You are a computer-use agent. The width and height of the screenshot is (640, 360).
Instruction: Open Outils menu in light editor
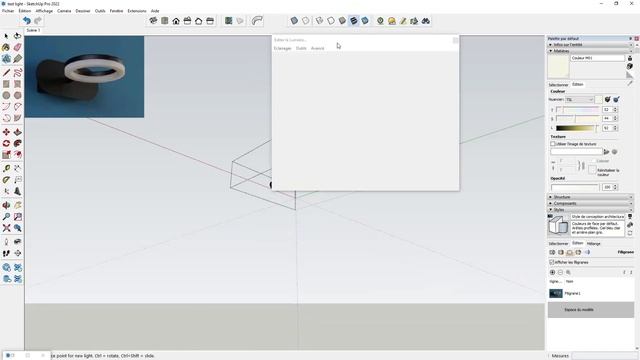click(x=301, y=48)
